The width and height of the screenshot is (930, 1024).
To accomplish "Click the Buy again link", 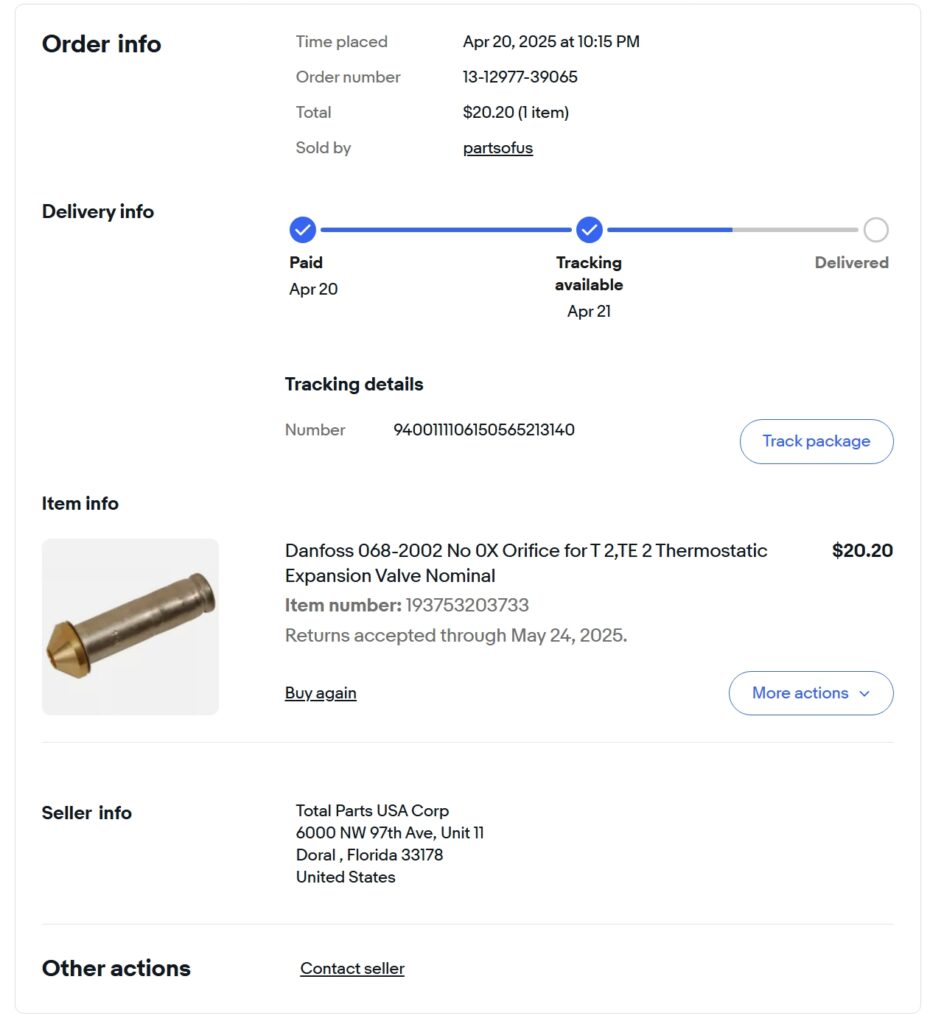I will pos(321,693).
